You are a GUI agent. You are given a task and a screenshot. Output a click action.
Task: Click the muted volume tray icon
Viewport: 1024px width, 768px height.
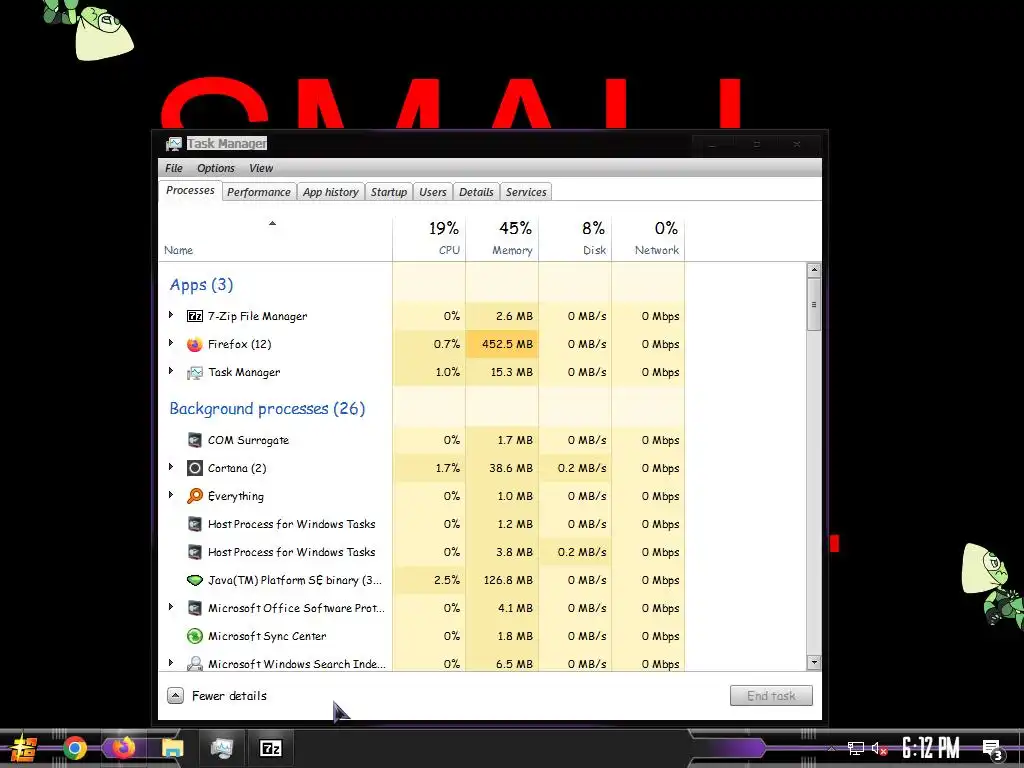point(879,748)
